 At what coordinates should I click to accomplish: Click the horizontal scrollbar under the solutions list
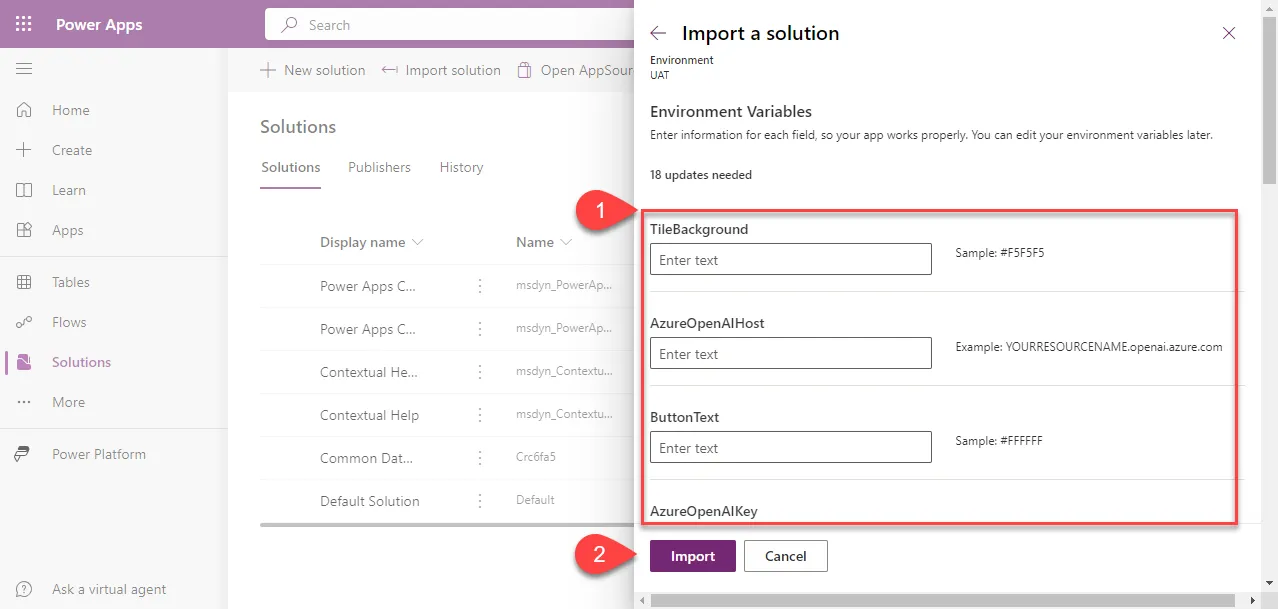[x=447, y=524]
